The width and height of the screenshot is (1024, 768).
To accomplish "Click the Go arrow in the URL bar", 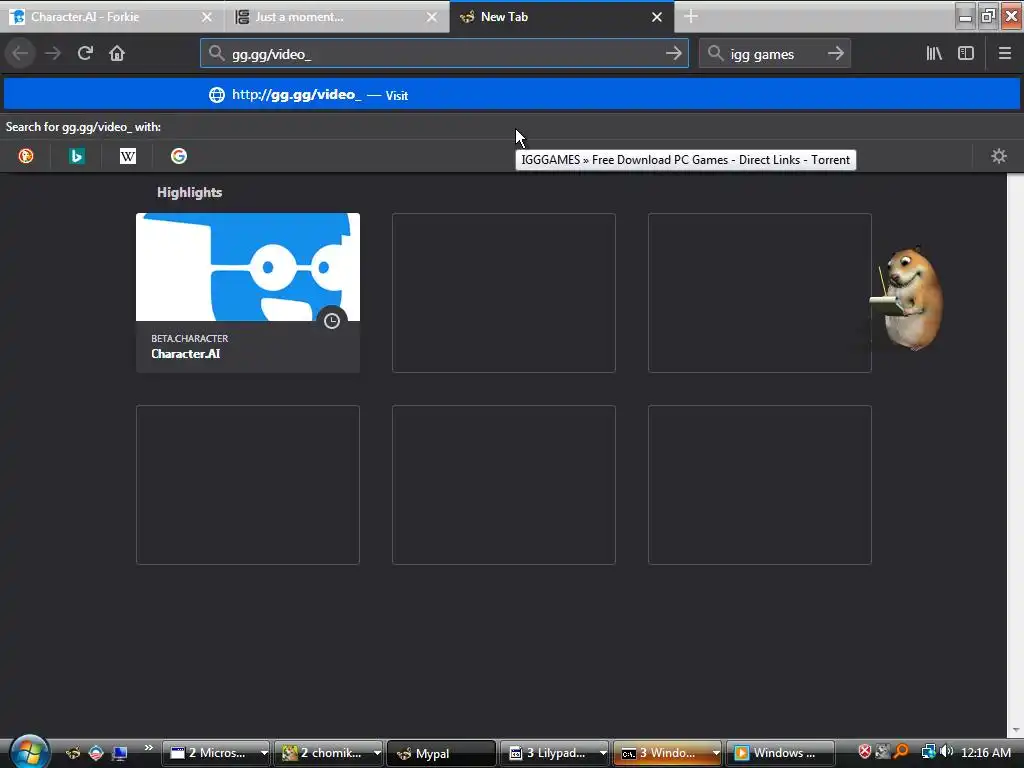I will [x=674, y=54].
